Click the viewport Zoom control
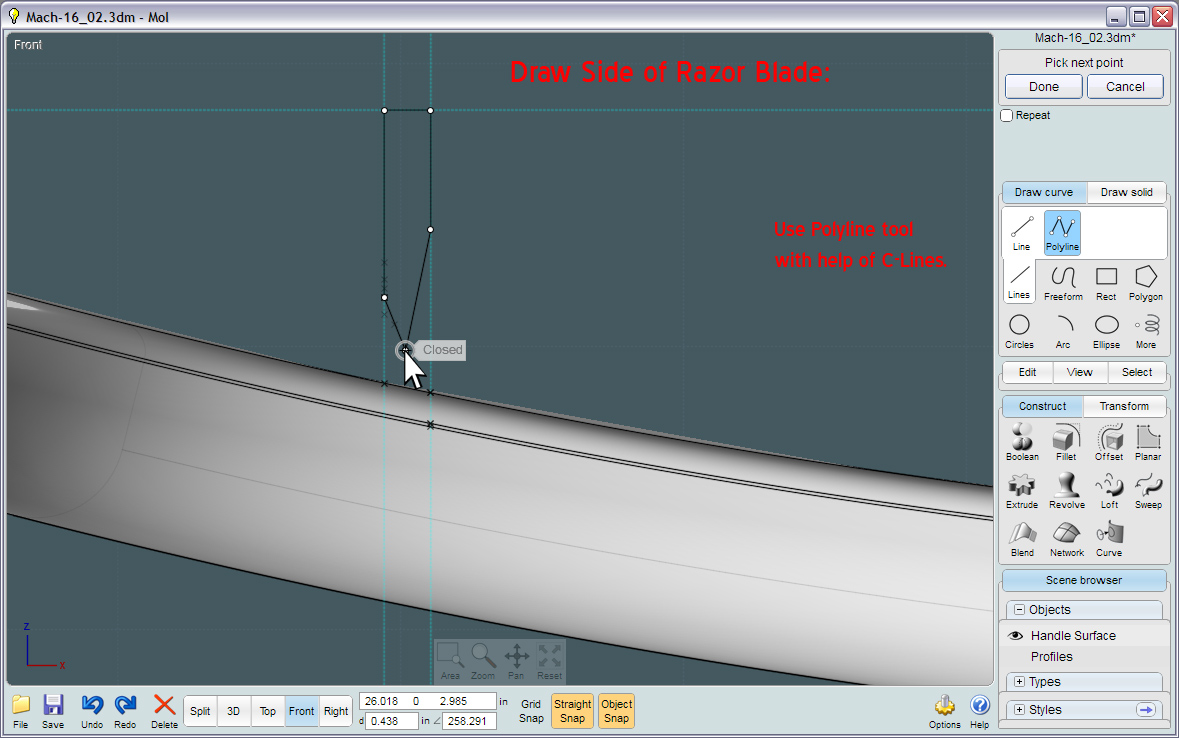 pos(483,661)
